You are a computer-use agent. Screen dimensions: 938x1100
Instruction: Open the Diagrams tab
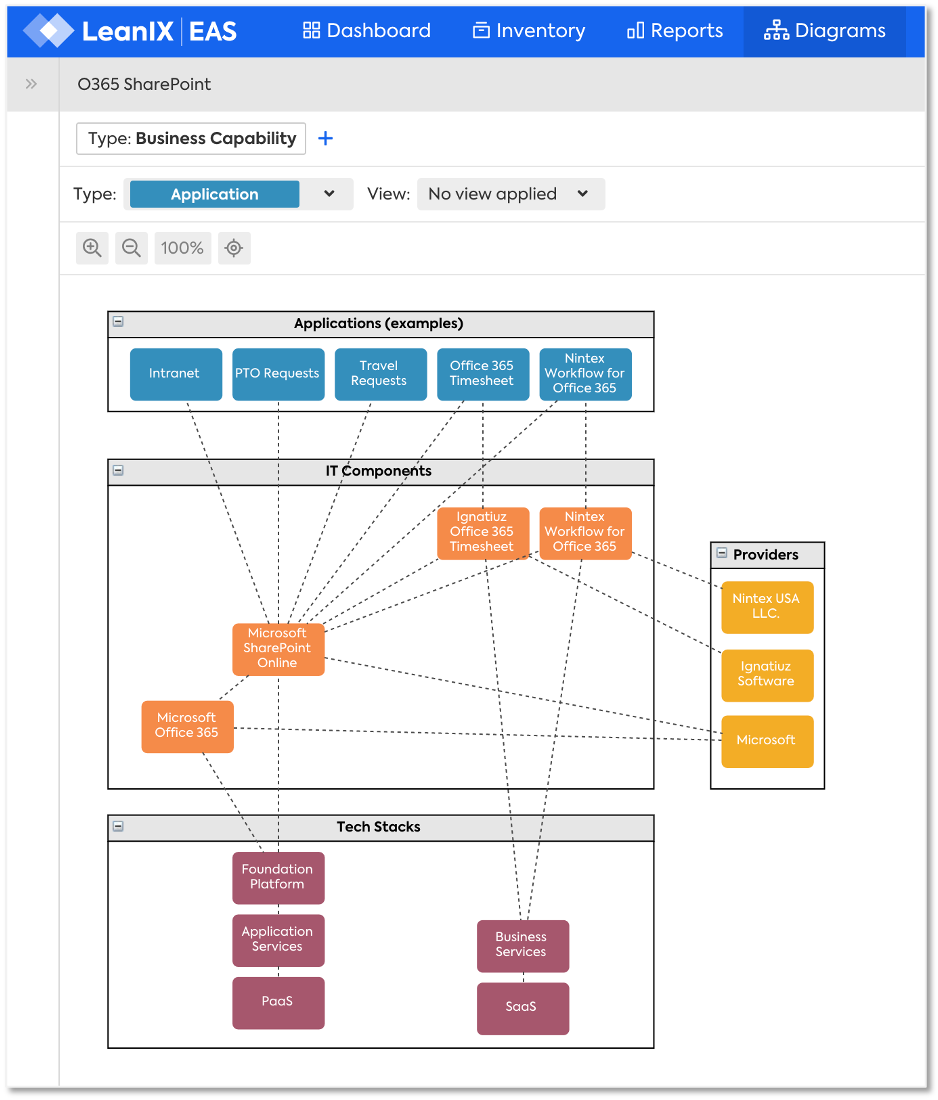pyautogui.click(x=824, y=31)
